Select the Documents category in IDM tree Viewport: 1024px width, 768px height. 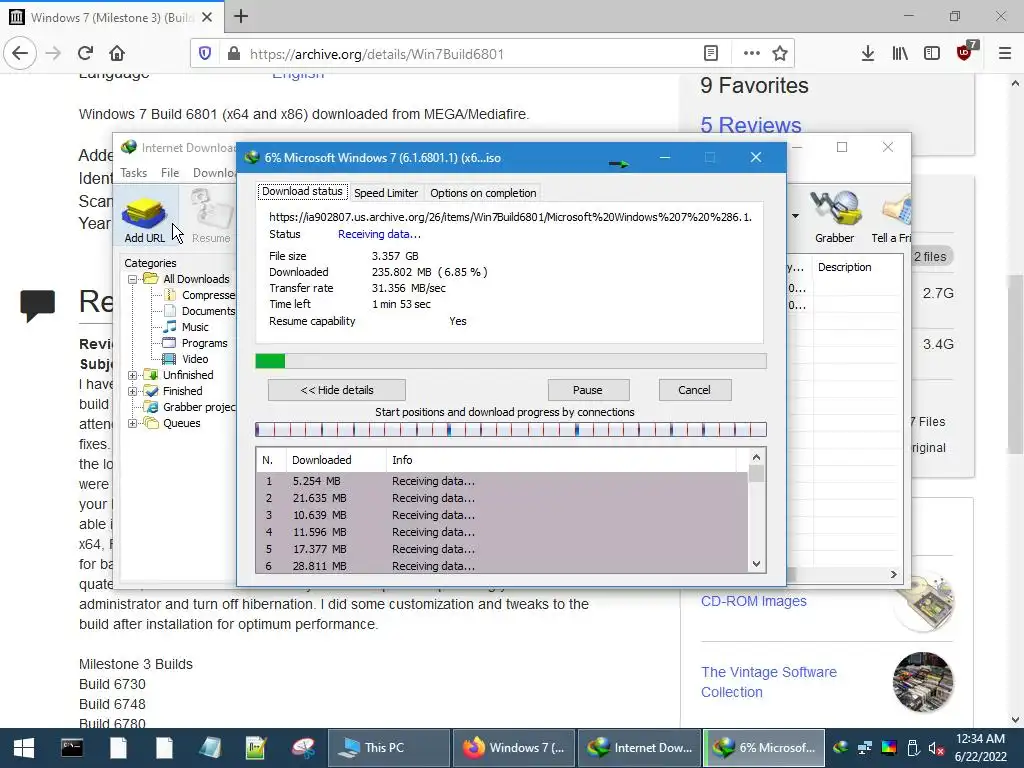pos(200,311)
